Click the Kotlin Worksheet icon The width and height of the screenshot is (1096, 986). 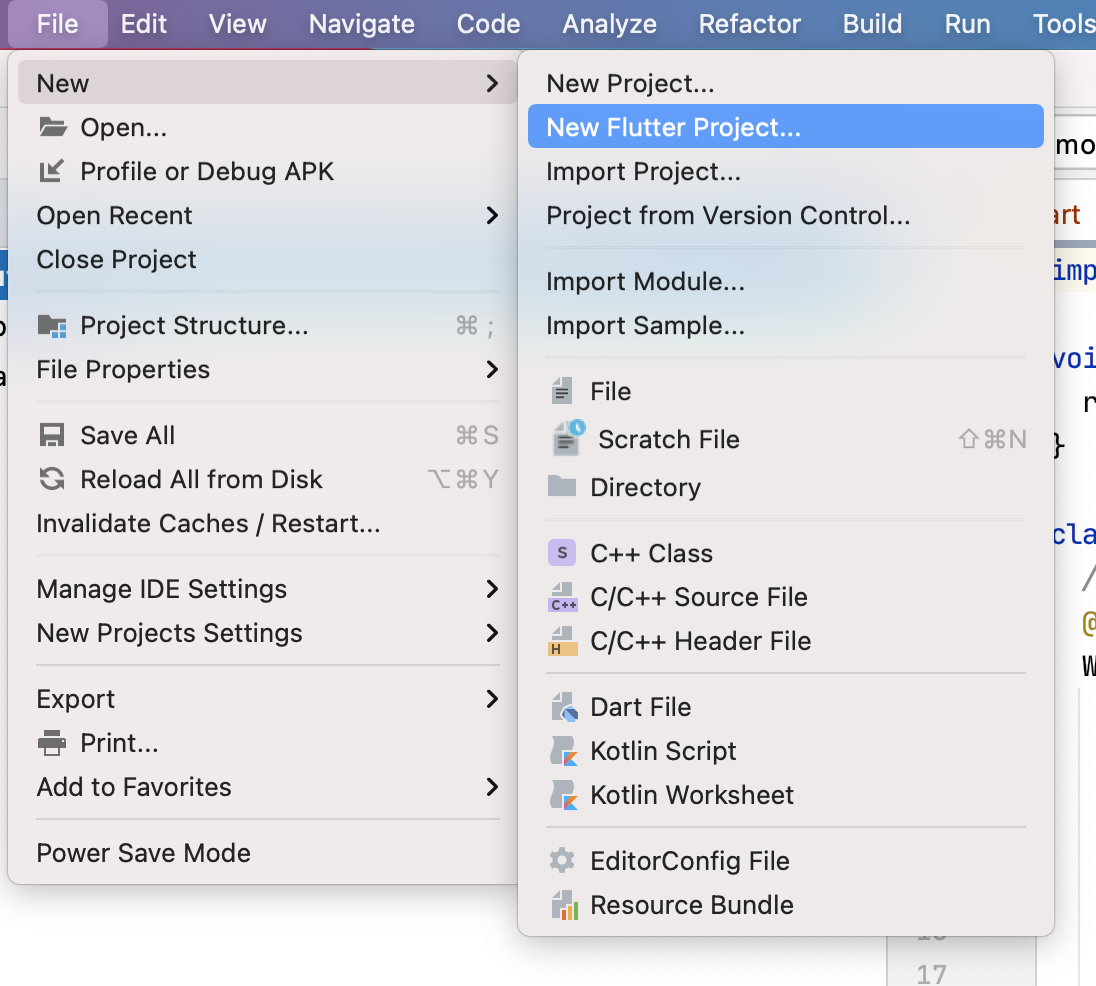[564, 795]
